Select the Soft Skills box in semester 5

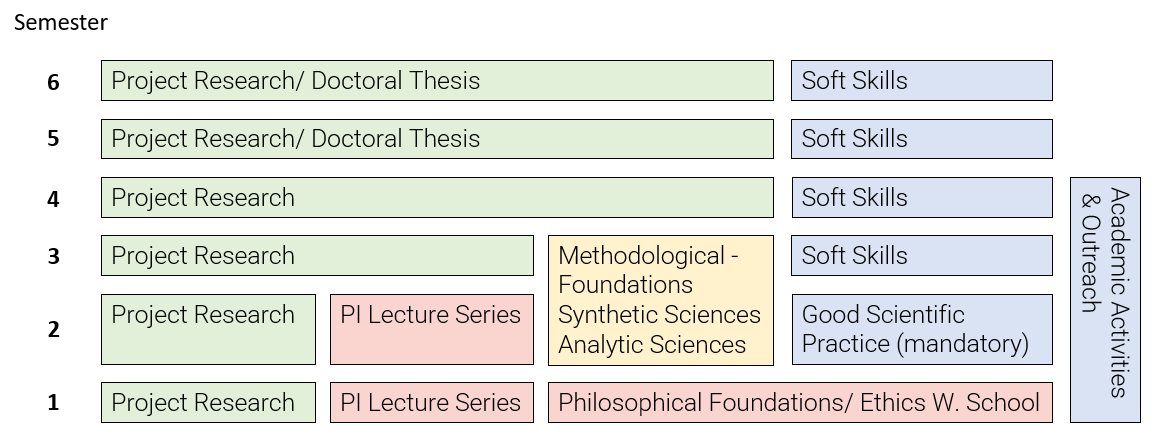tap(922, 139)
